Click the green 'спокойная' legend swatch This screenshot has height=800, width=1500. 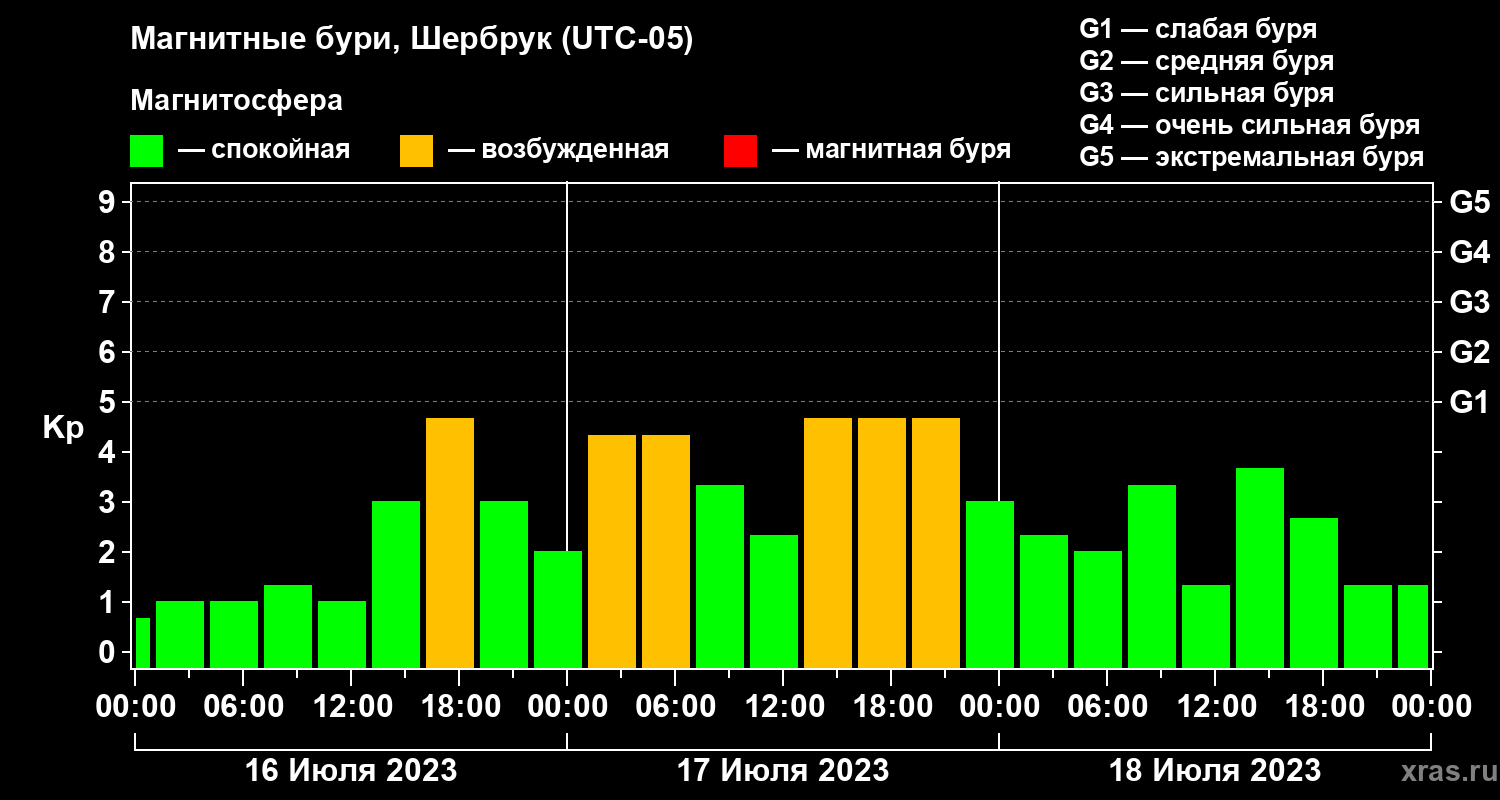pos(146,151)
